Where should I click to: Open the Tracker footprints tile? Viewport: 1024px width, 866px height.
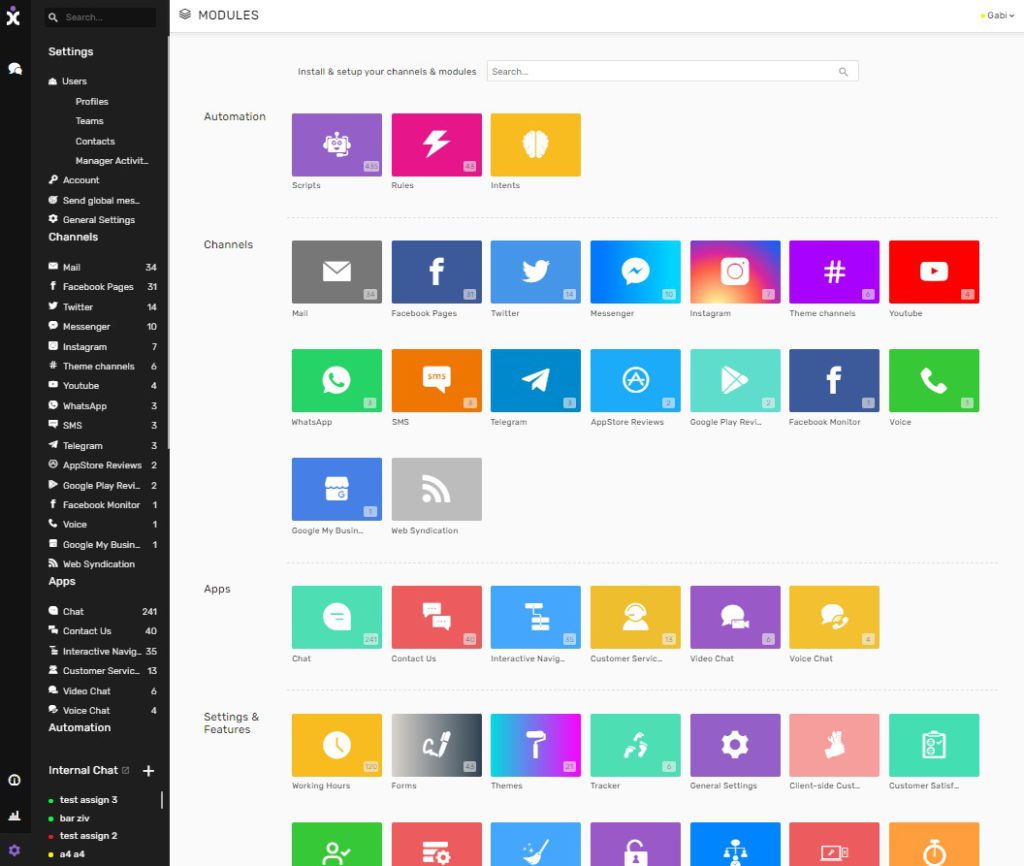(x=635, y=745)
